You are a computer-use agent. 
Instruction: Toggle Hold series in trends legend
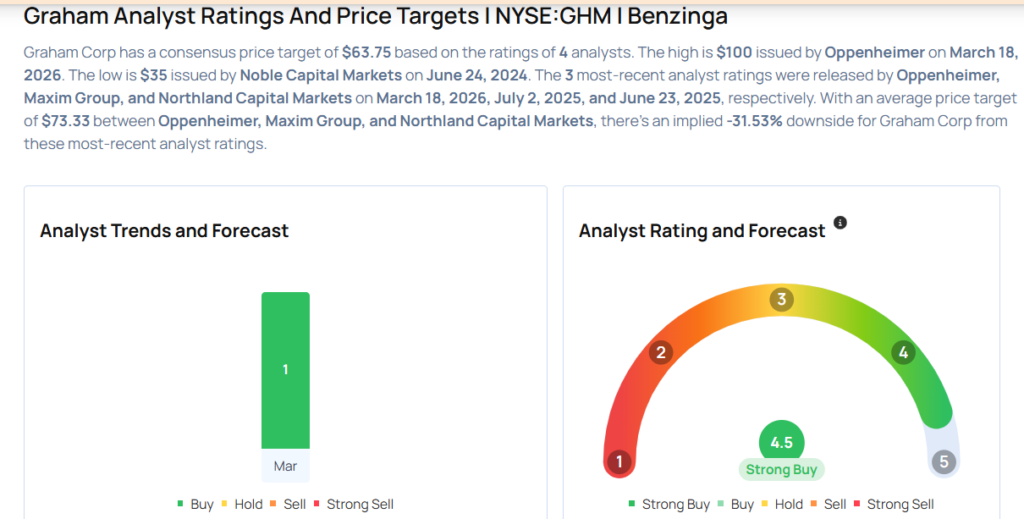coord(242,504)
